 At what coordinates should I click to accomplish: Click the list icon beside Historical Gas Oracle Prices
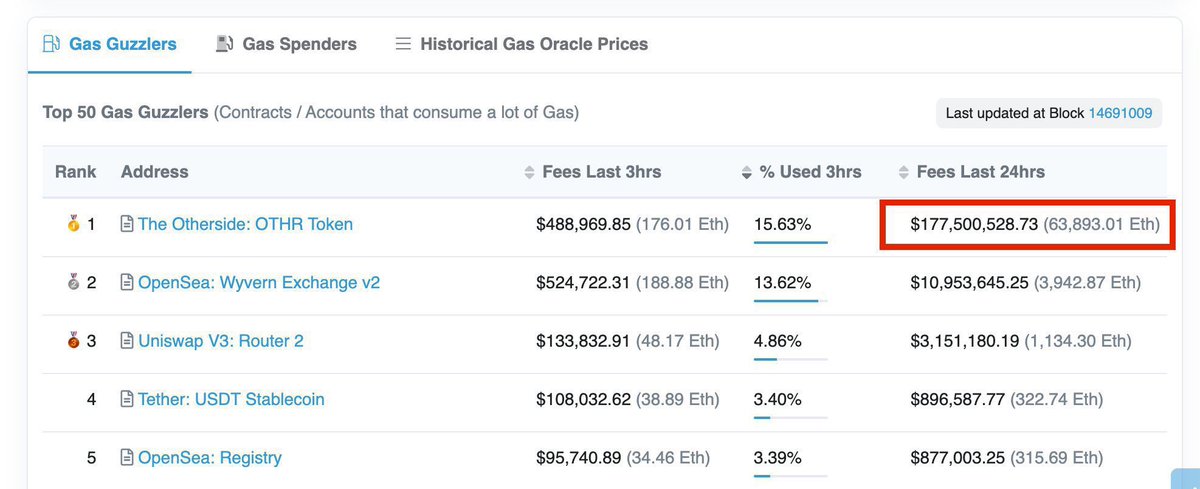(403, 44)
